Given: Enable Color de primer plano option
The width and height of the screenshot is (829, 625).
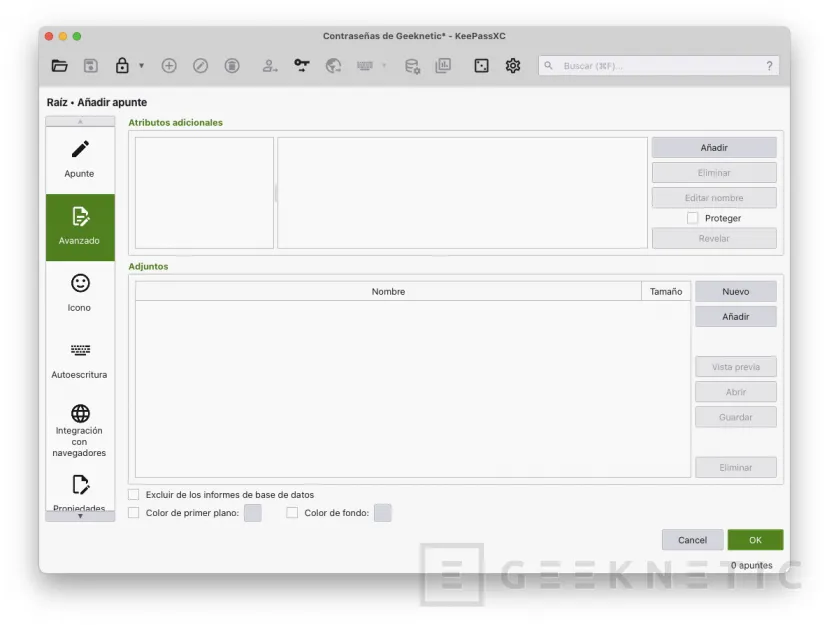Looking at the screenshot, I should click(133, 512).
